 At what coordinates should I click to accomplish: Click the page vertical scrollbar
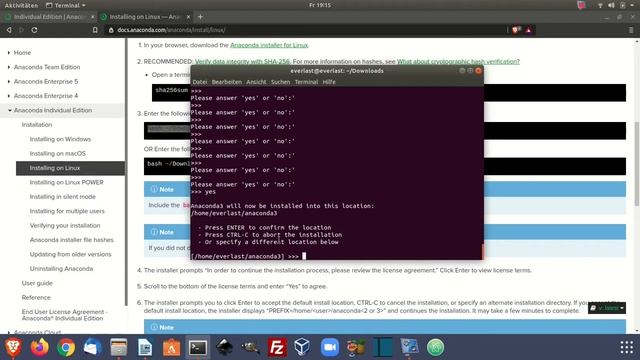coord(637,163)
